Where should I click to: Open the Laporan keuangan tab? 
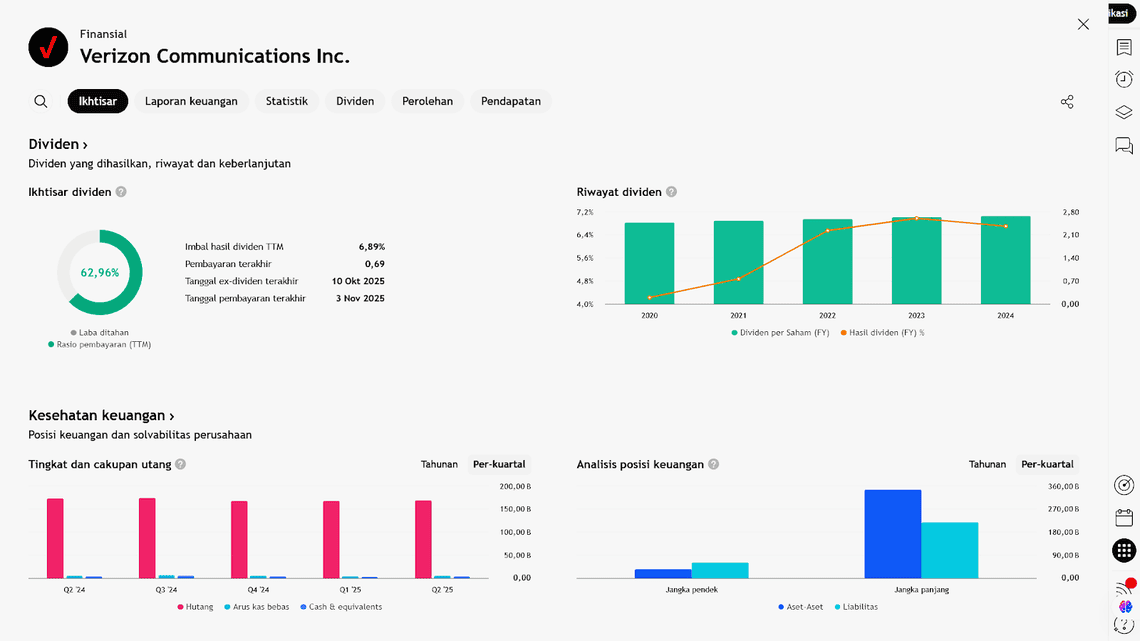191,101
